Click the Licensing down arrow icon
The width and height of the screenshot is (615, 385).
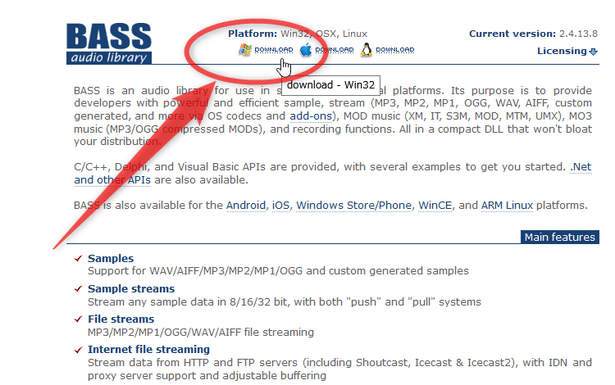pos(593,51)
